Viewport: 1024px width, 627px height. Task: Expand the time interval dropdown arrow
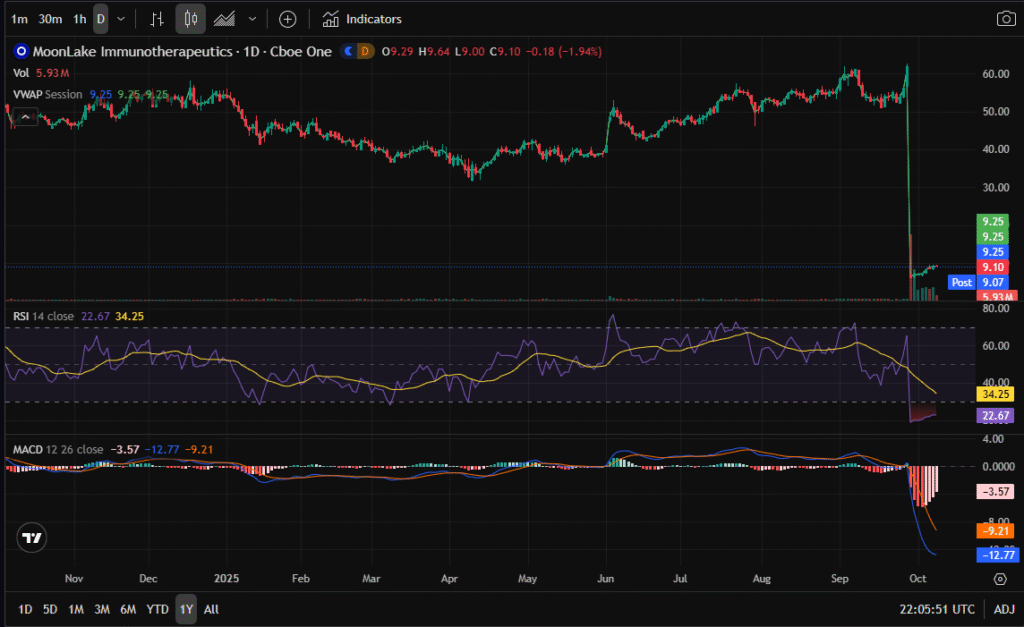pos(121,19)
